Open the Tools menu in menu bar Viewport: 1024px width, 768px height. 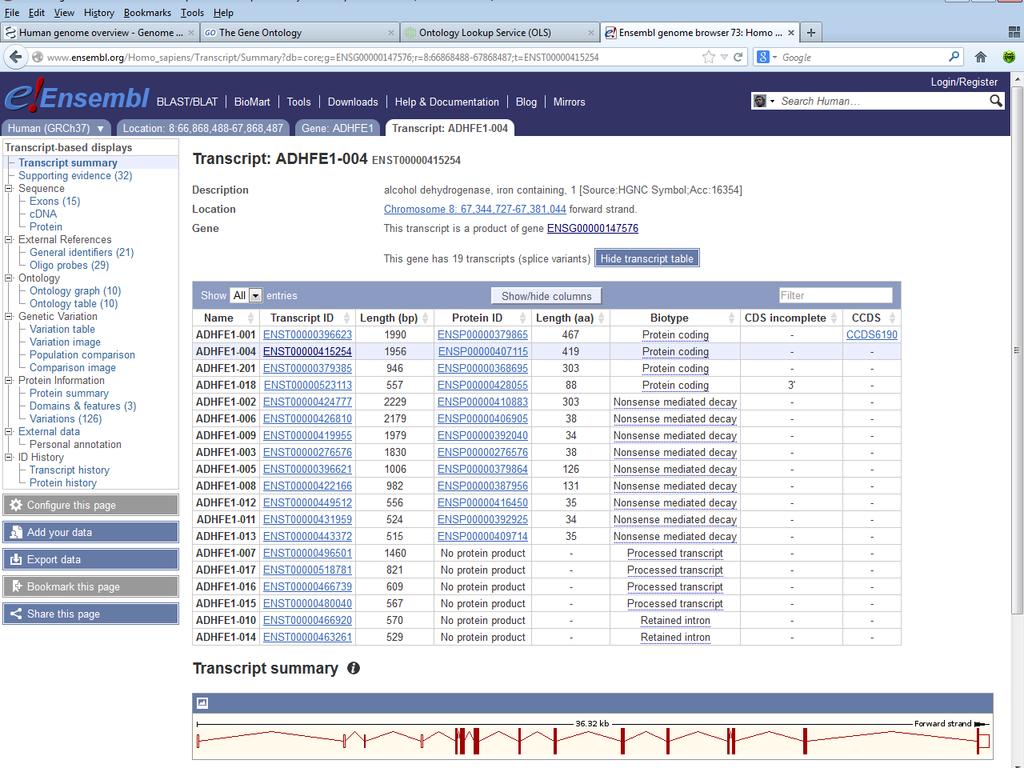click(x=192, y=12)
